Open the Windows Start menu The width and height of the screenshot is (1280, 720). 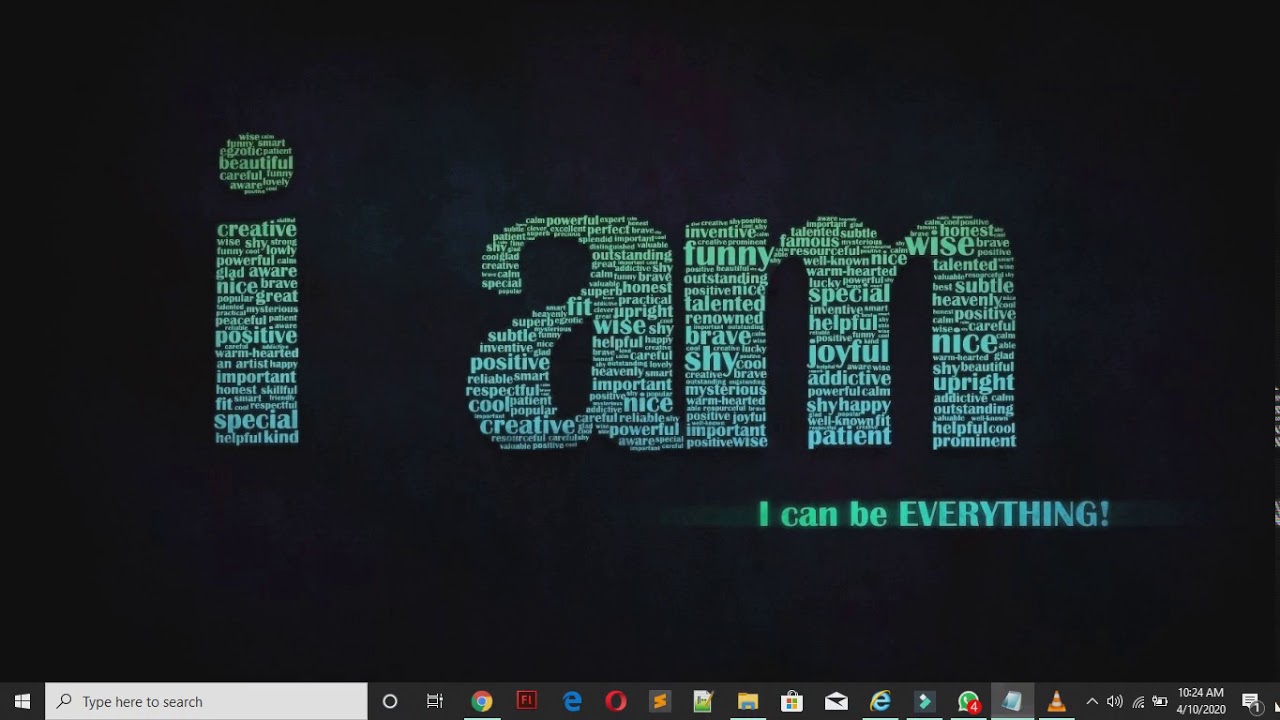22,701
